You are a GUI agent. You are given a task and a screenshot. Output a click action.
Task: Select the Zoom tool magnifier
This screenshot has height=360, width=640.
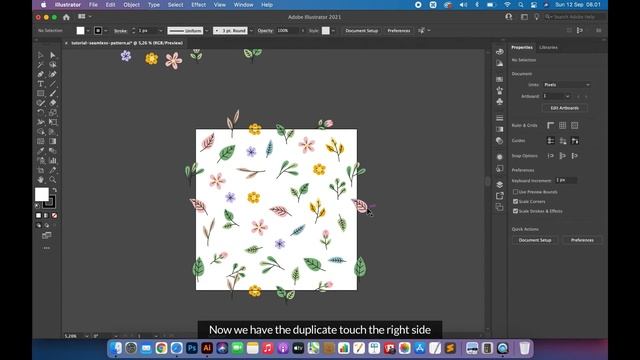pyautogui.click(x=53, y=180)
